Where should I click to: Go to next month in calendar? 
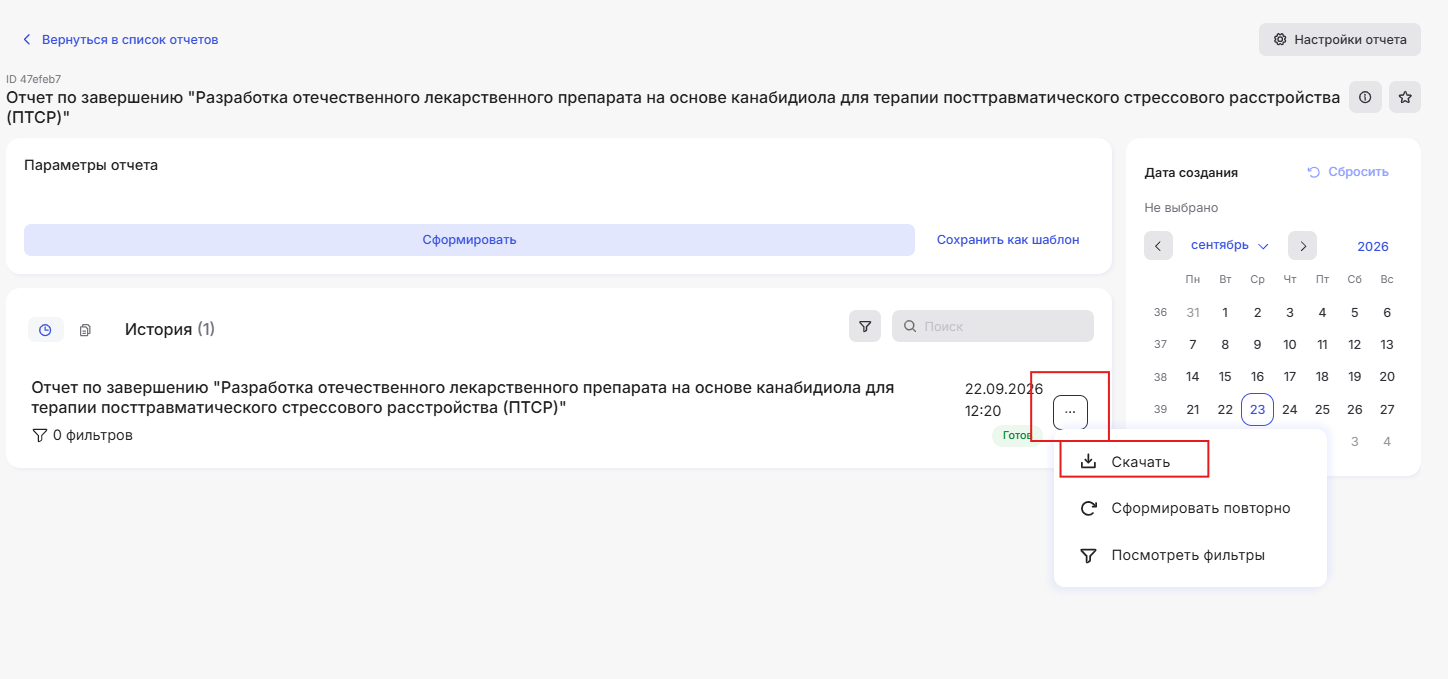pyautogui.click(x=1302, y=246)
